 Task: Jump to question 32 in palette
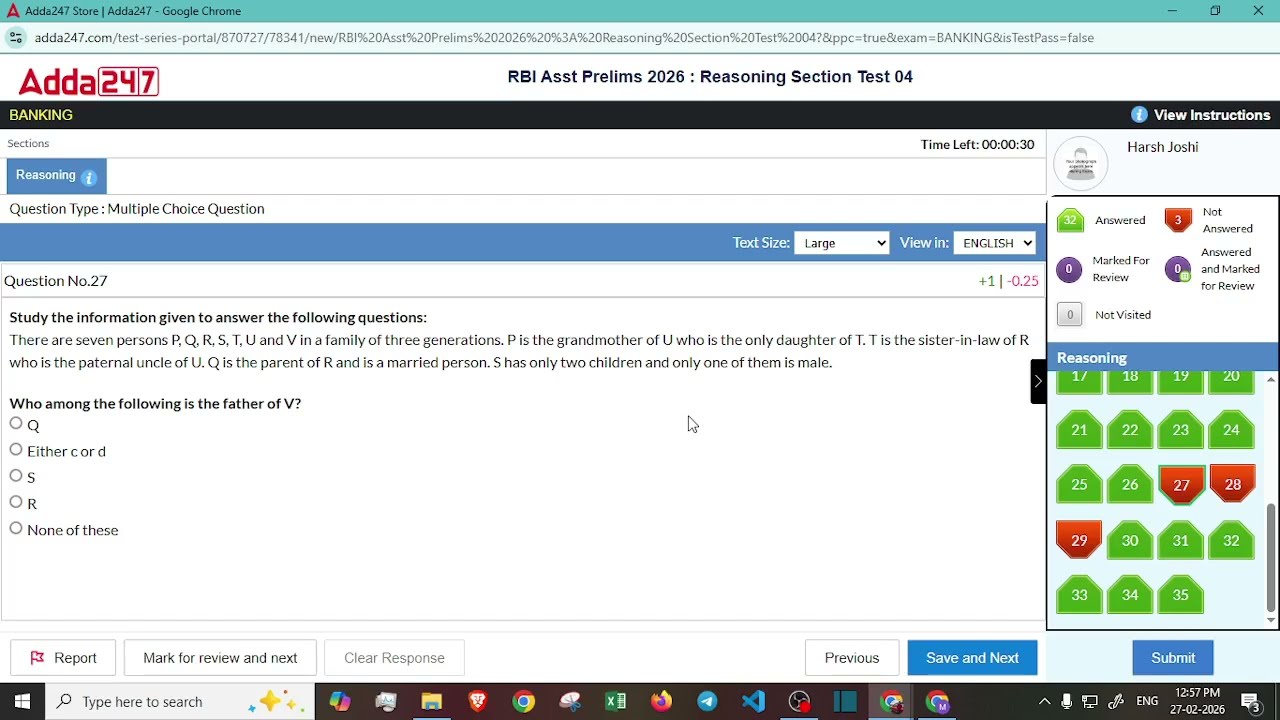1231,540
